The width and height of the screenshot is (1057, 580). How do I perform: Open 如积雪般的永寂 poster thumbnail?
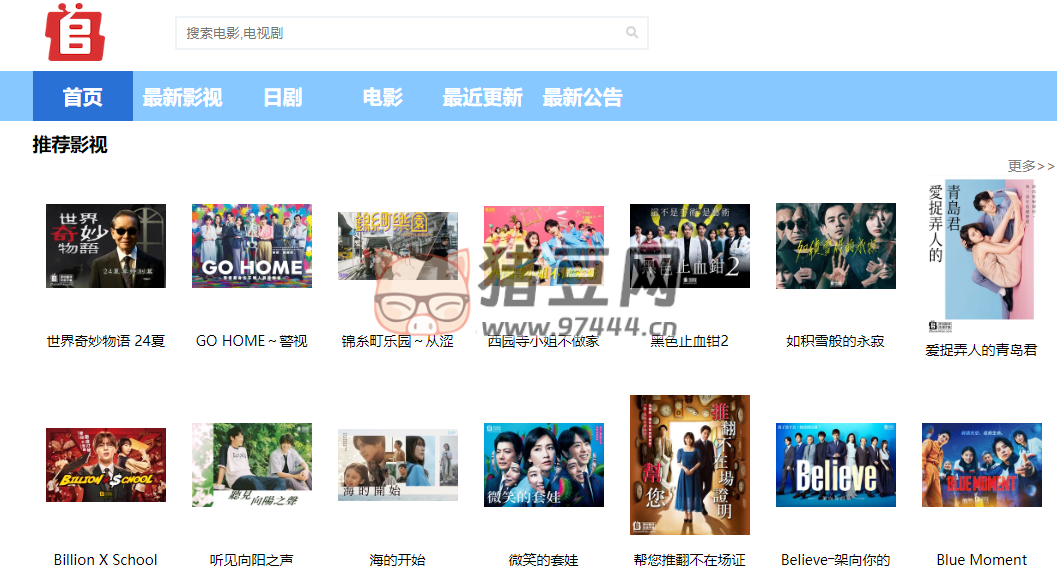[836, 246]
